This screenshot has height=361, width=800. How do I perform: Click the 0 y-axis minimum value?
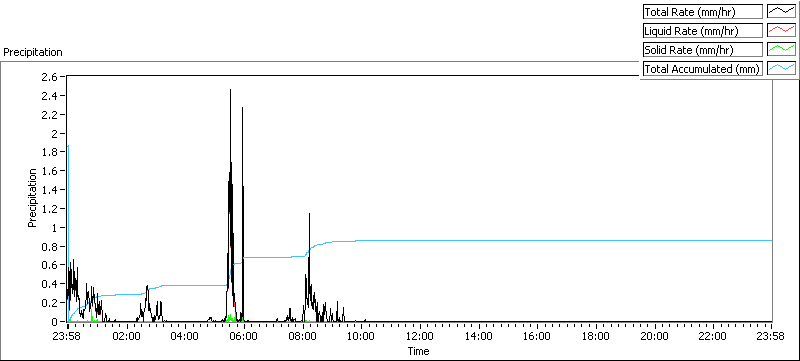coord(55,322)
